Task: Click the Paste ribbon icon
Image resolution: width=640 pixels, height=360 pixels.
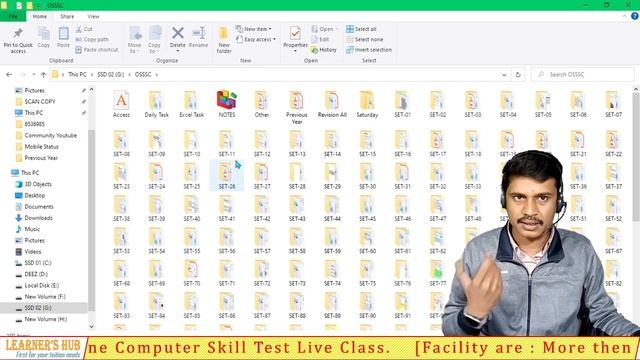Action: point(63,37)
